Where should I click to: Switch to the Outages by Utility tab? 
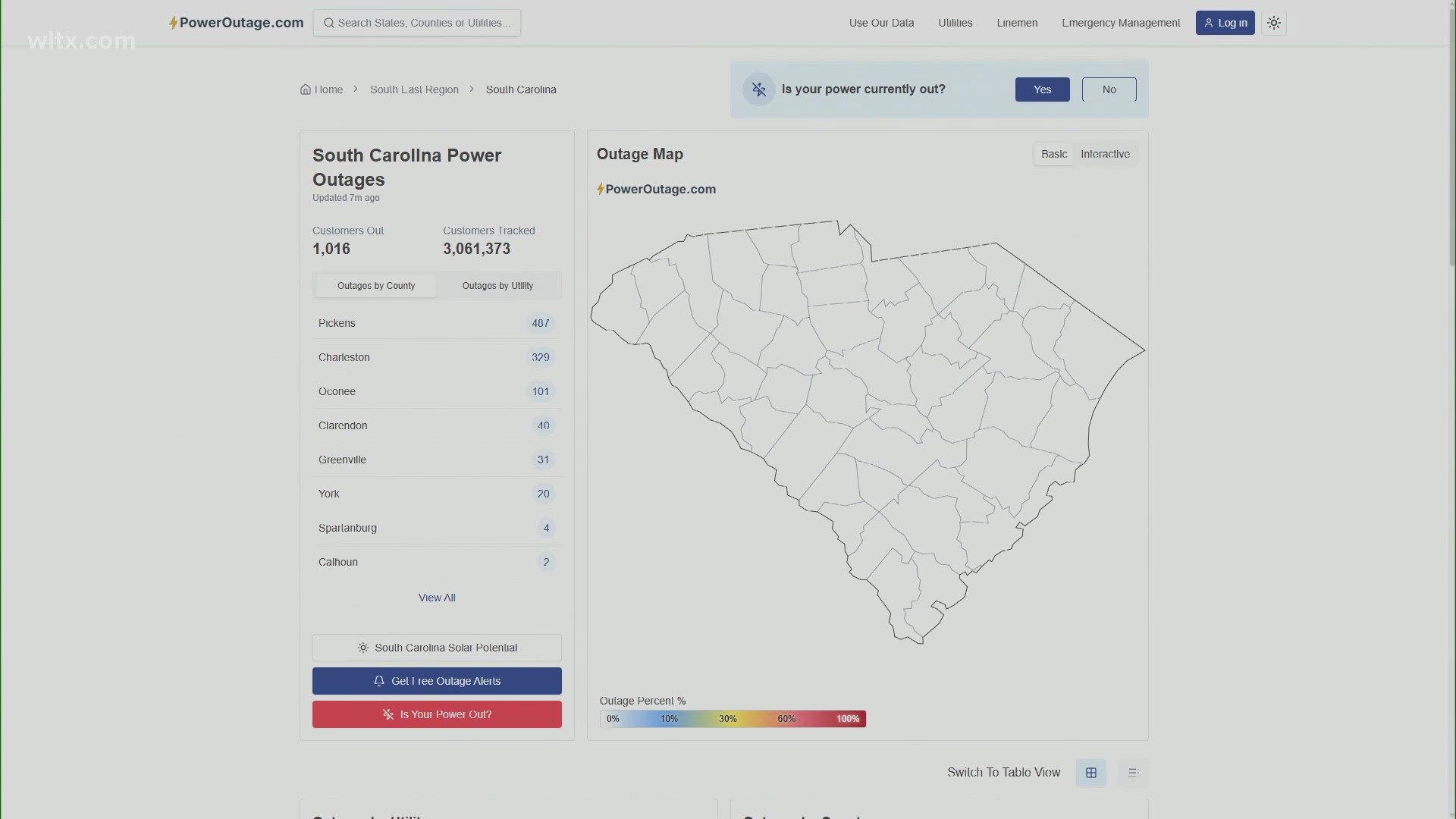coord(497,285)
